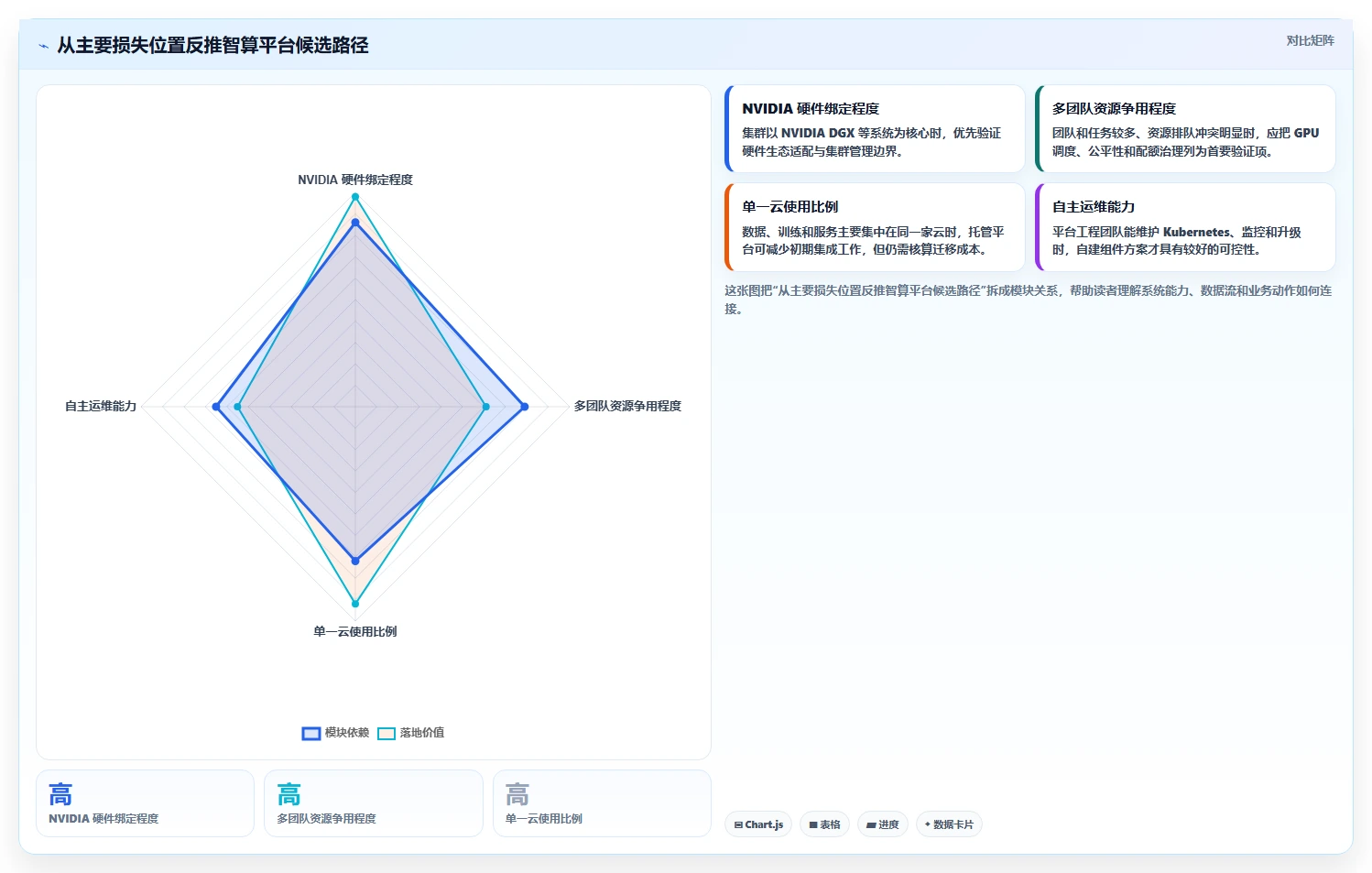Viewport: 1372px width, 873px height.
Task: Click the 进度 tag chip
Action: [x=883, y=824]
